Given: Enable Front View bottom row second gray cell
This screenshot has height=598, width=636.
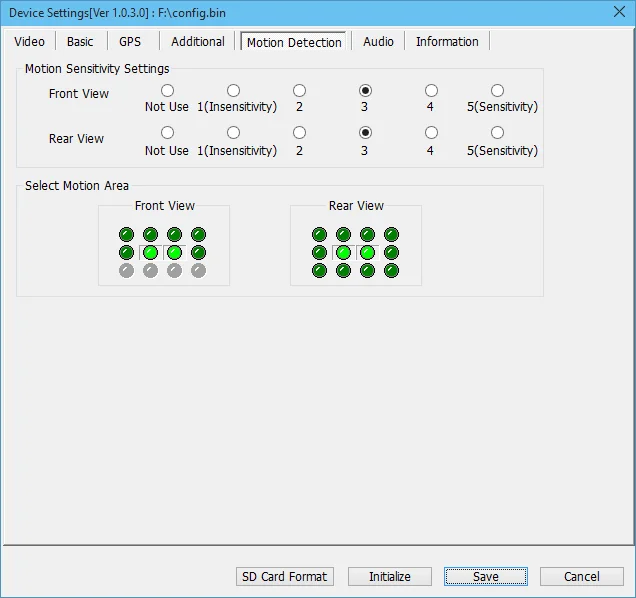Looking at the screenshot, I should tap(150, 271).
